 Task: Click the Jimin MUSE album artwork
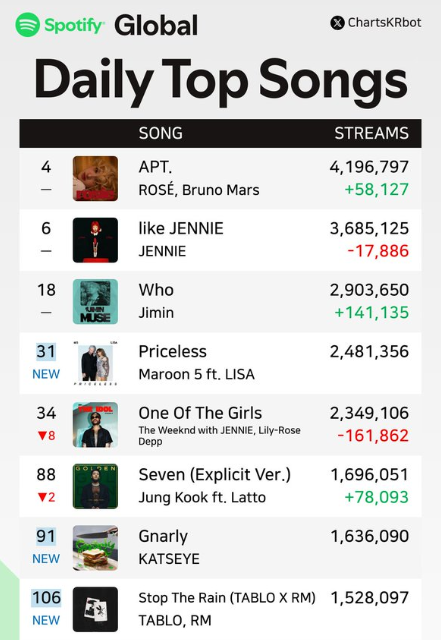click(95, 302)
